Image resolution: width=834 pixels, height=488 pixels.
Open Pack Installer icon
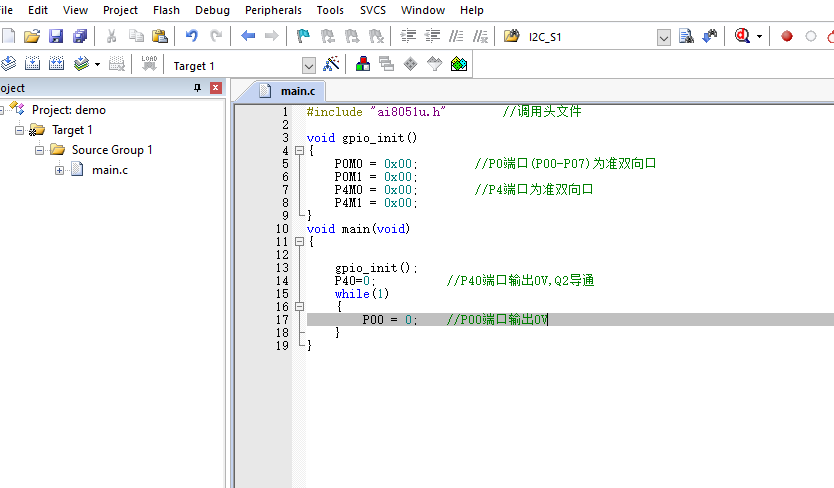pos(458,64)
